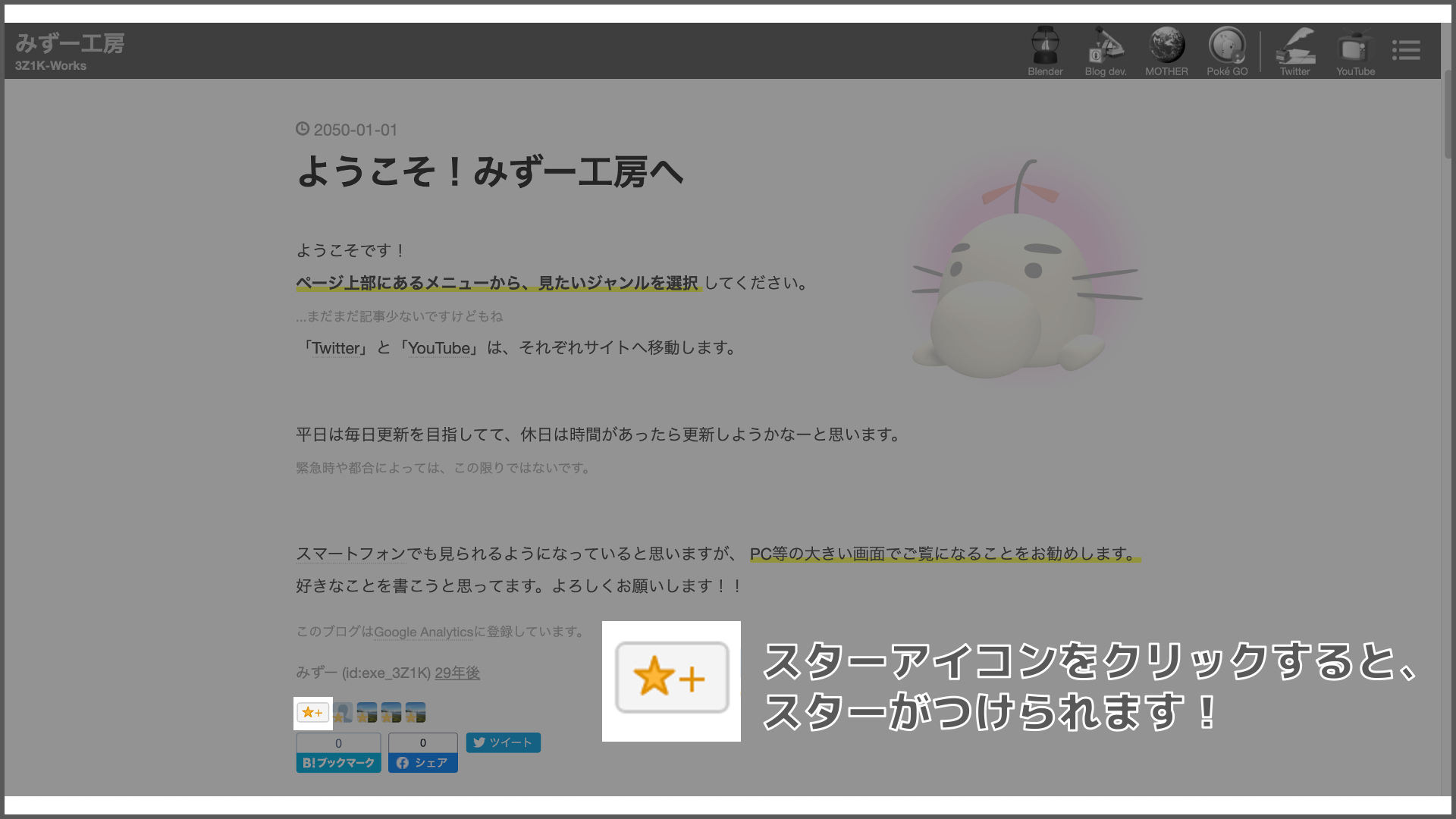This screenshot has width=1456, height=819.
Task: Open the hamburger list menu
Action: 1406,50
